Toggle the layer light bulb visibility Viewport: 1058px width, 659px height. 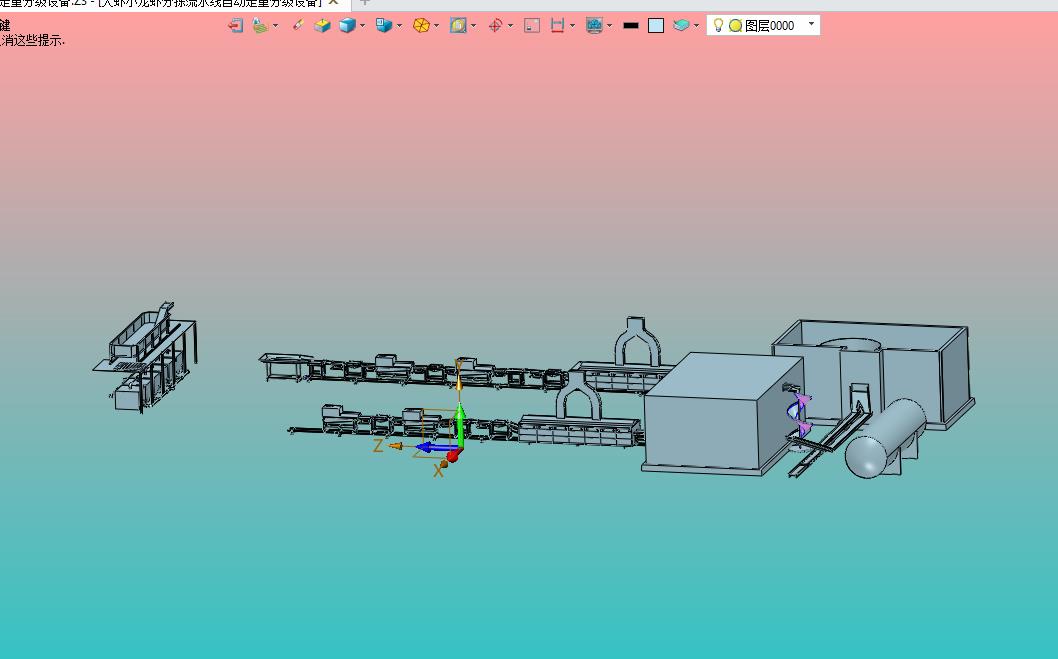719,26
